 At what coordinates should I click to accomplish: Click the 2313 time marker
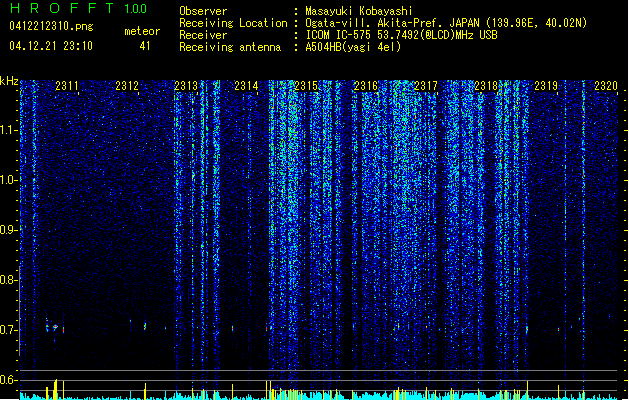186,86
